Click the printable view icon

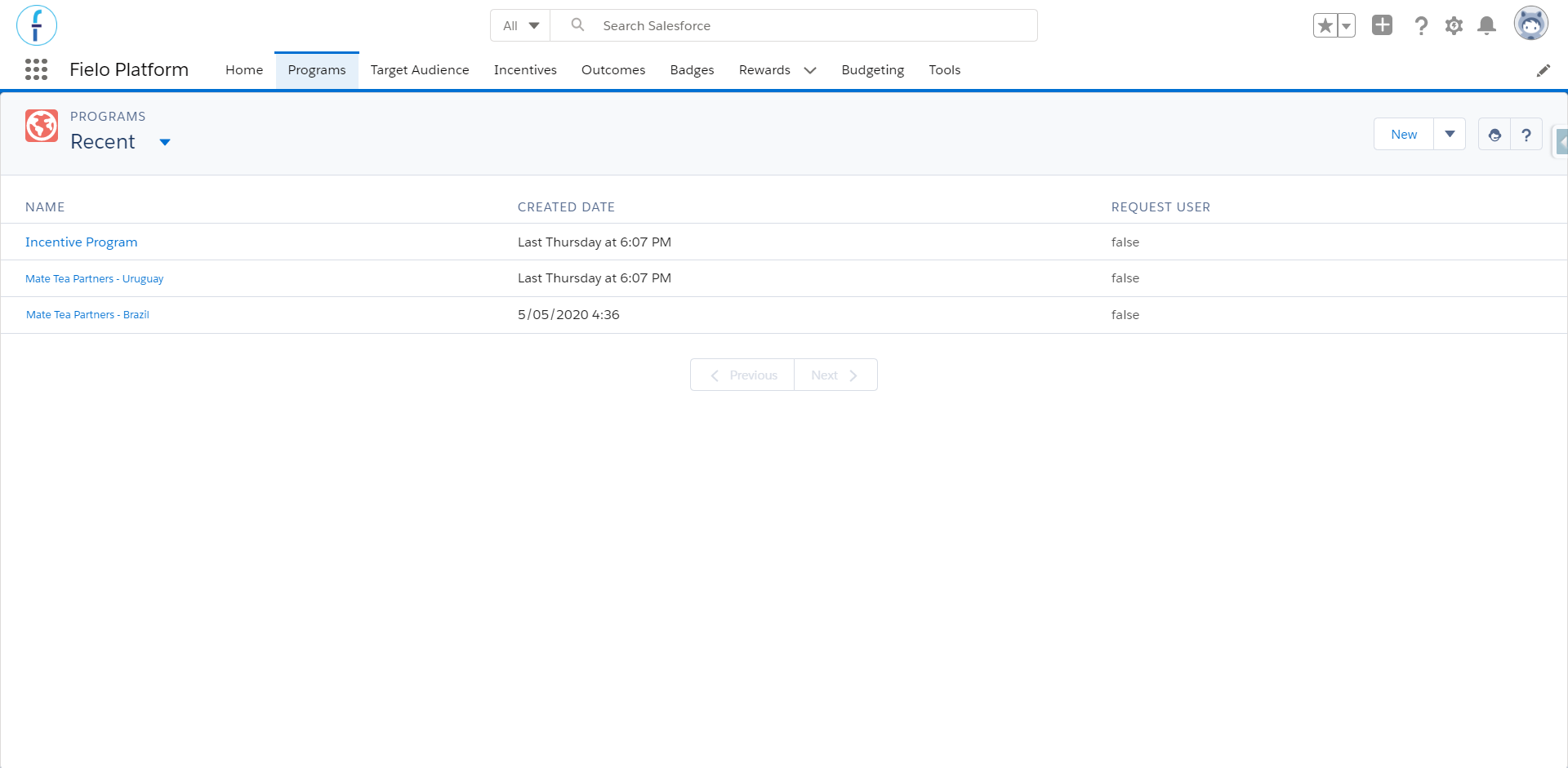[1494, 135]
